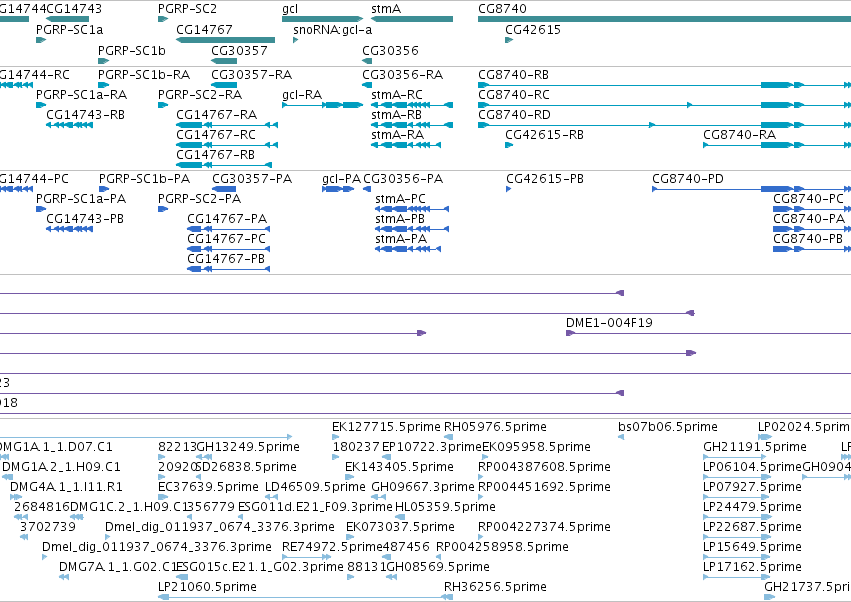
Task: Select EST GH21191.5prime
Action: click(735, 457)
